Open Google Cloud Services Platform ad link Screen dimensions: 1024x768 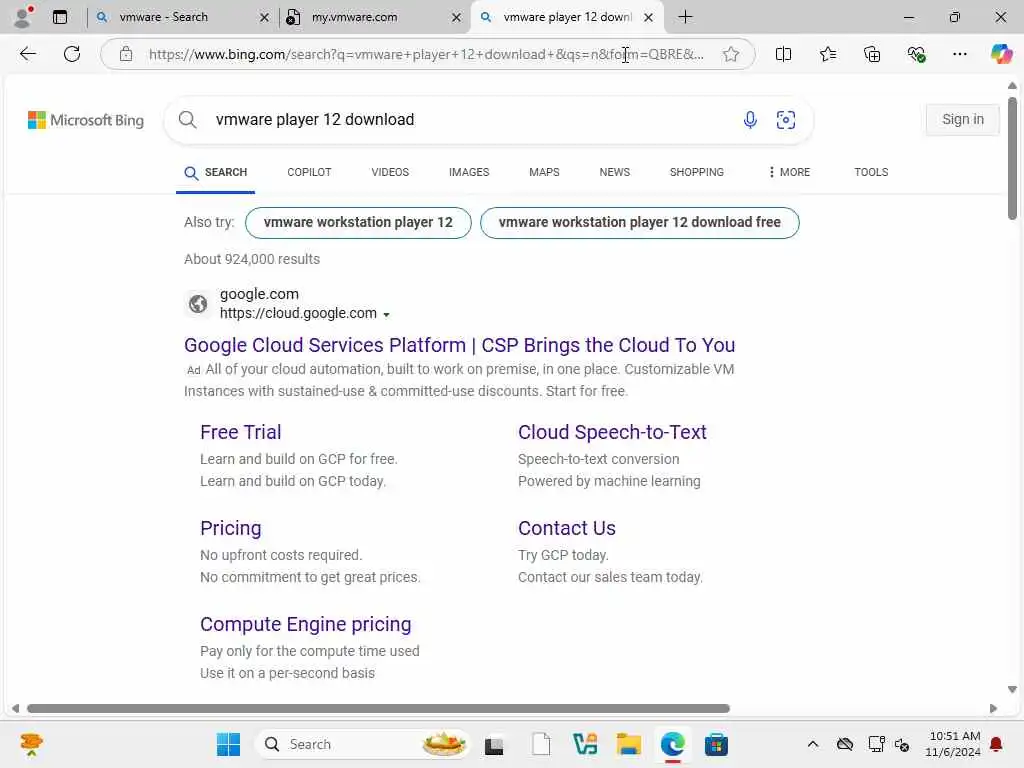[x=459, y=345]
